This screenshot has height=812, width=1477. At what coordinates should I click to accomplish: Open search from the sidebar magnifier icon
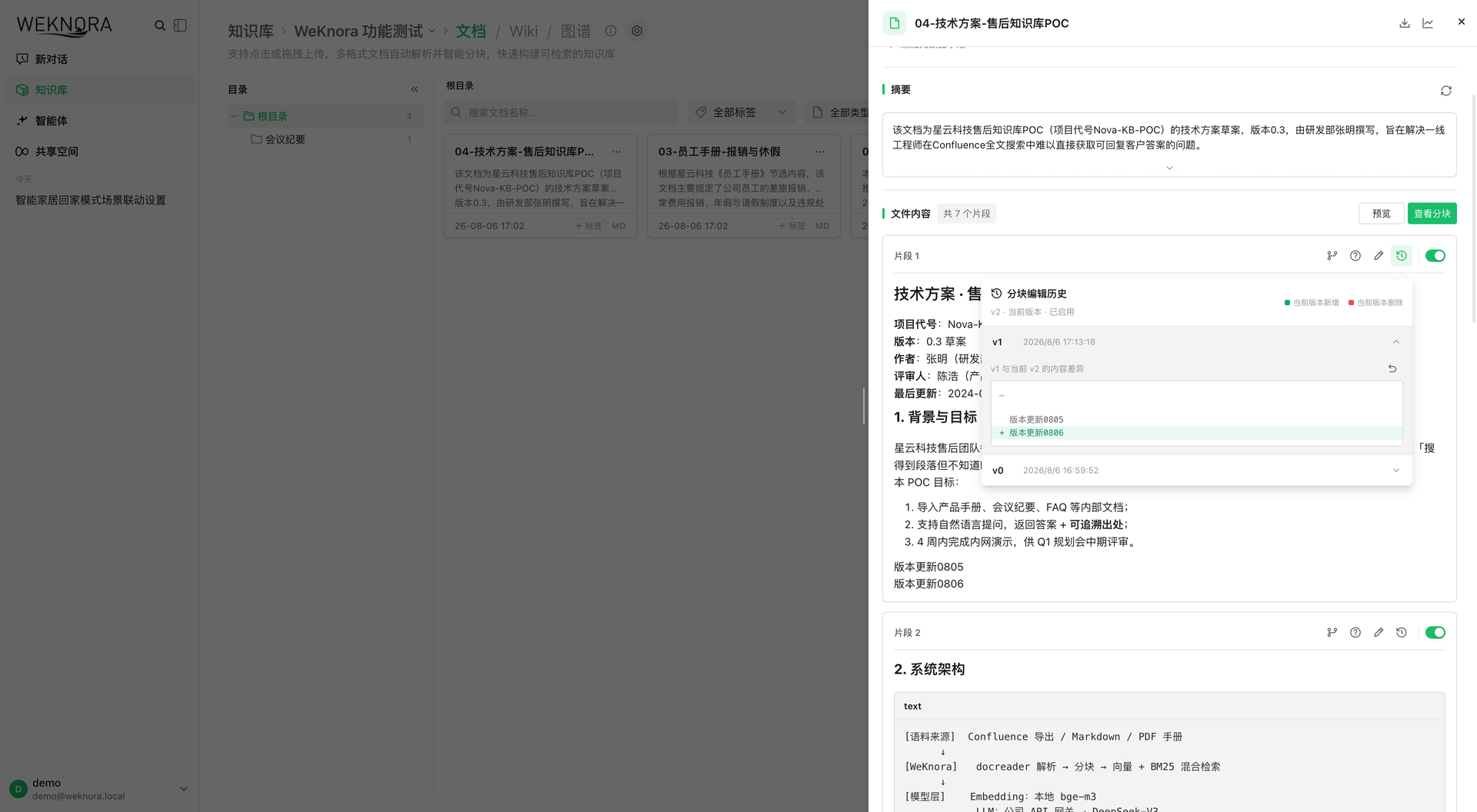click(x=160, y=25)
